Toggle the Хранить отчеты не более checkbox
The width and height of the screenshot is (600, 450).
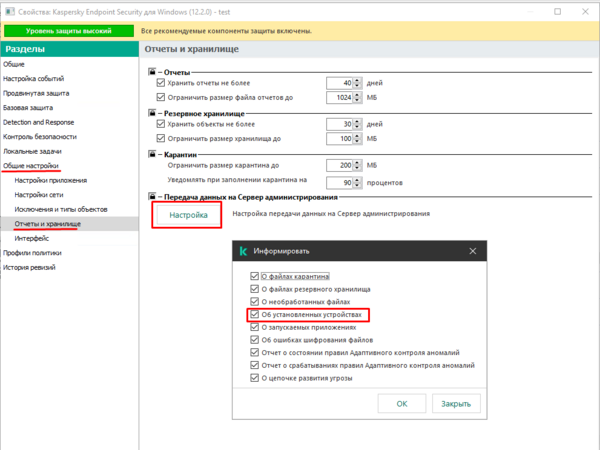[161, 83]
